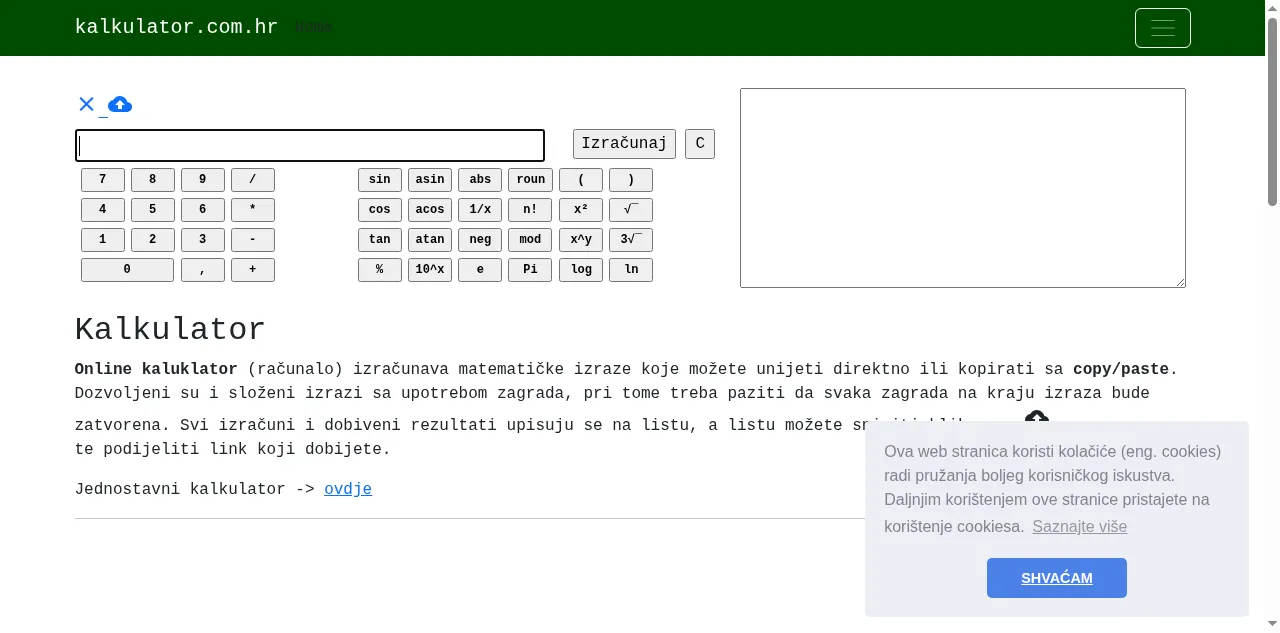
Task: Click the faint Home link in header
Action: pyautogui.click(x=313, y=28)
